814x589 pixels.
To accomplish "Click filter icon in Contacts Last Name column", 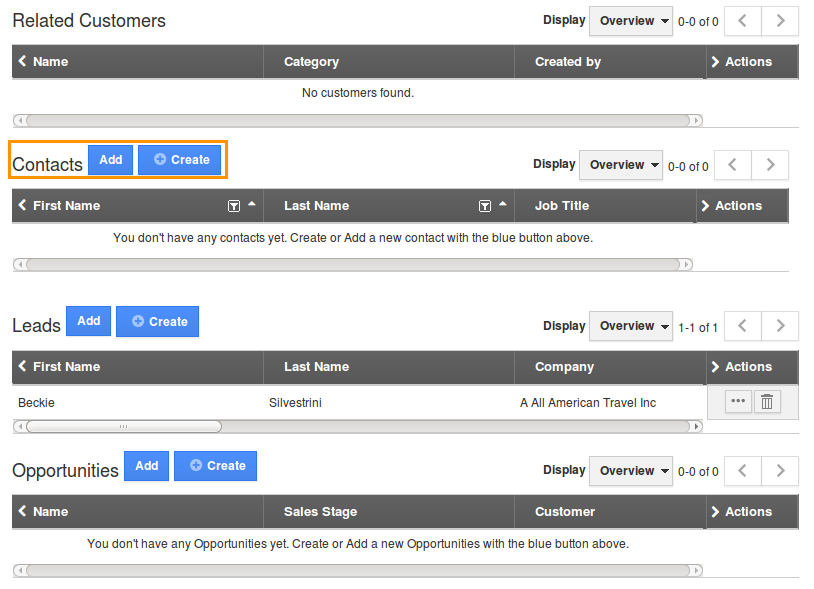I will pos(485,206).
